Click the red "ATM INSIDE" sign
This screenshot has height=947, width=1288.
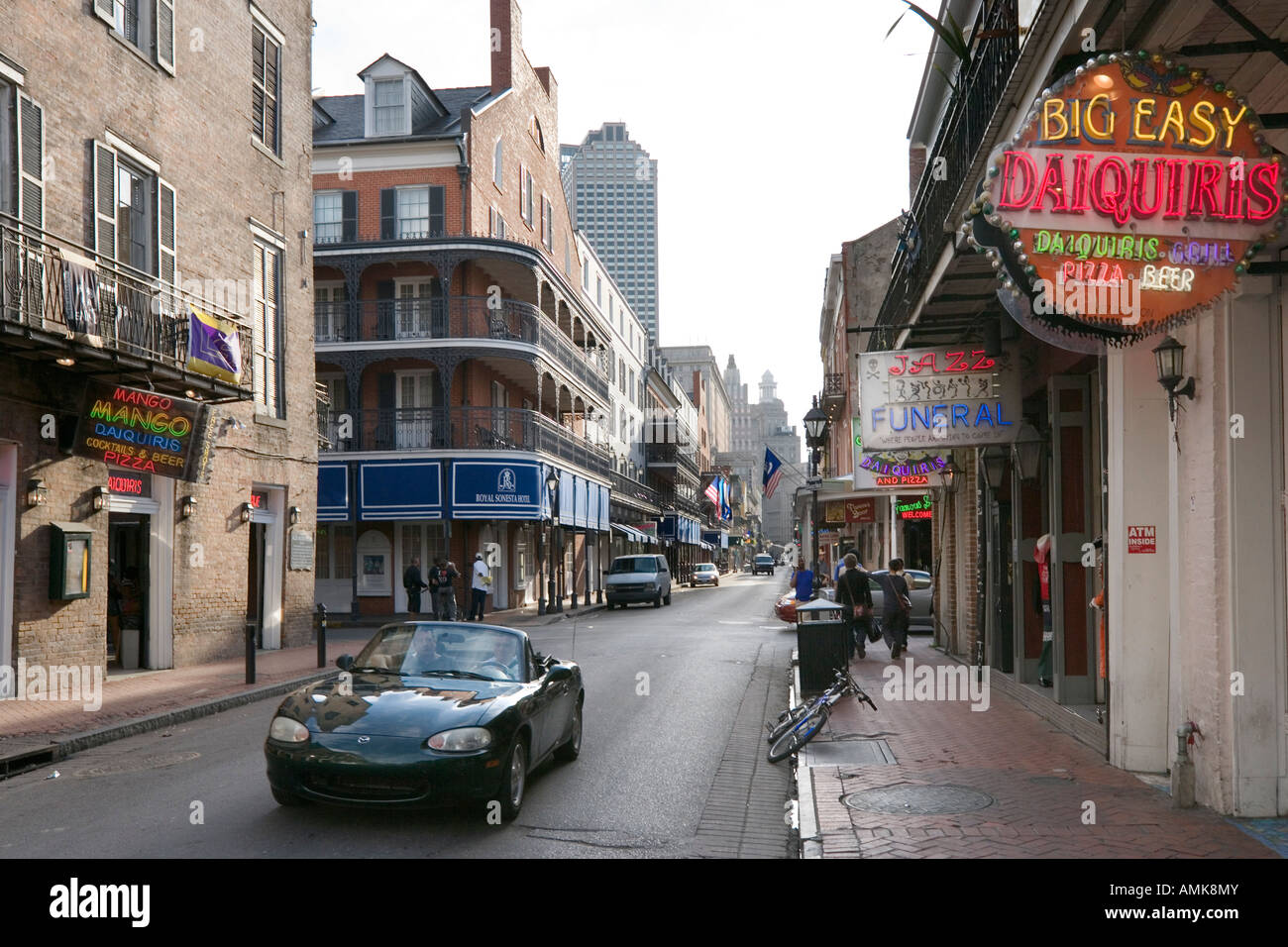point(1141,539)
